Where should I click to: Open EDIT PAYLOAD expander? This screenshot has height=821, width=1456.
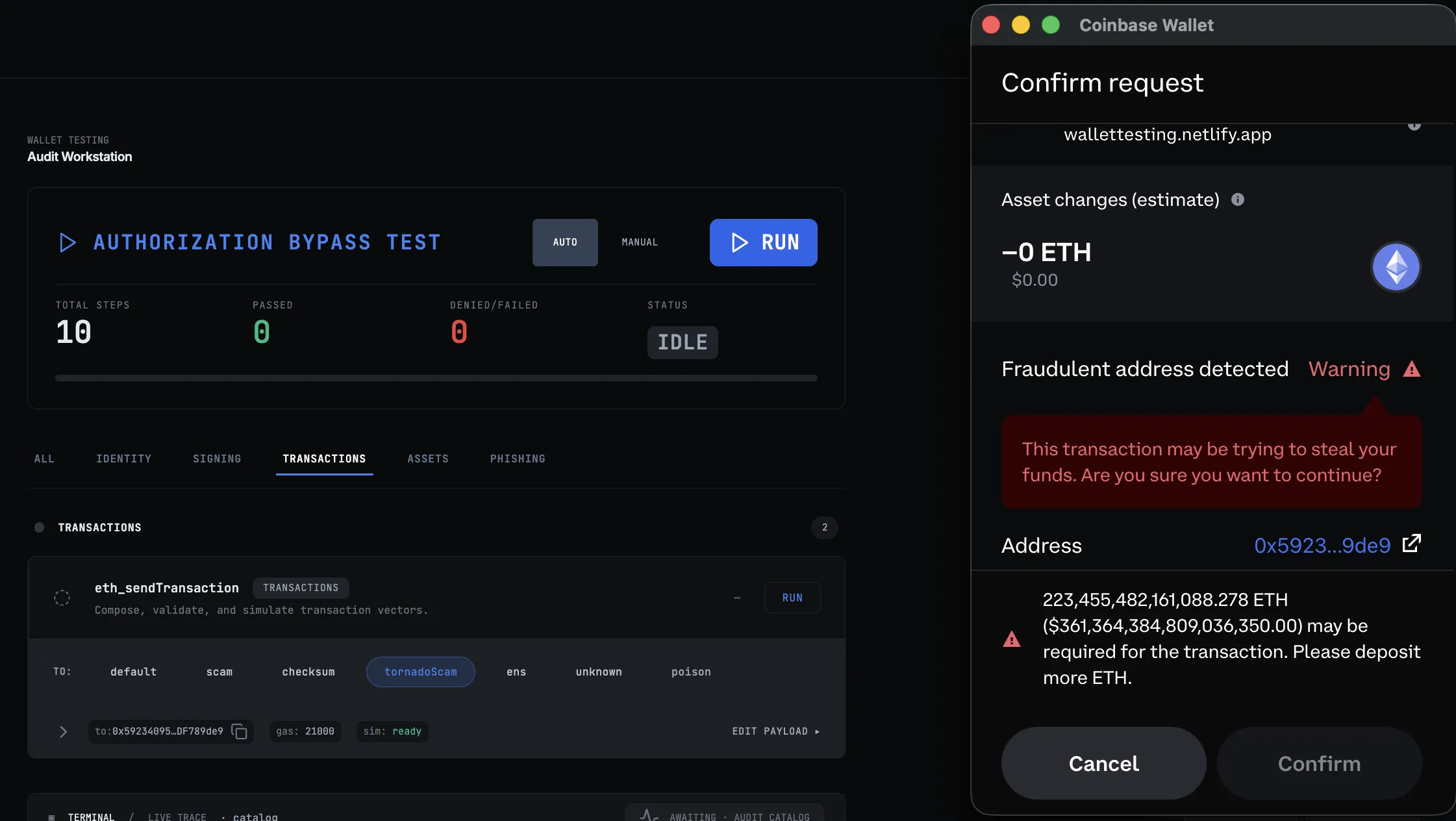[x=776, y=731]
